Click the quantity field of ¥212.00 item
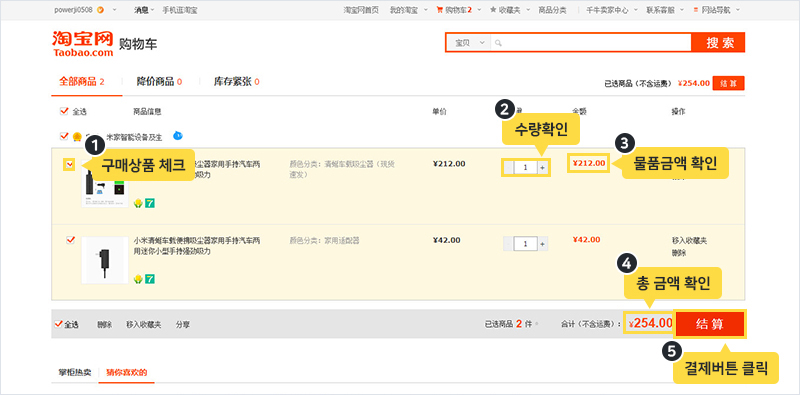Image resolution: width=800 pixels, height=395 pixels. [526, 167]
